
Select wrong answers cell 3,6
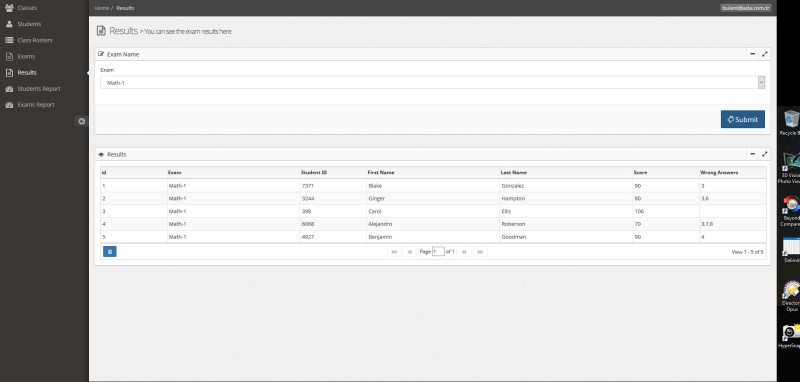pos(732,198)
